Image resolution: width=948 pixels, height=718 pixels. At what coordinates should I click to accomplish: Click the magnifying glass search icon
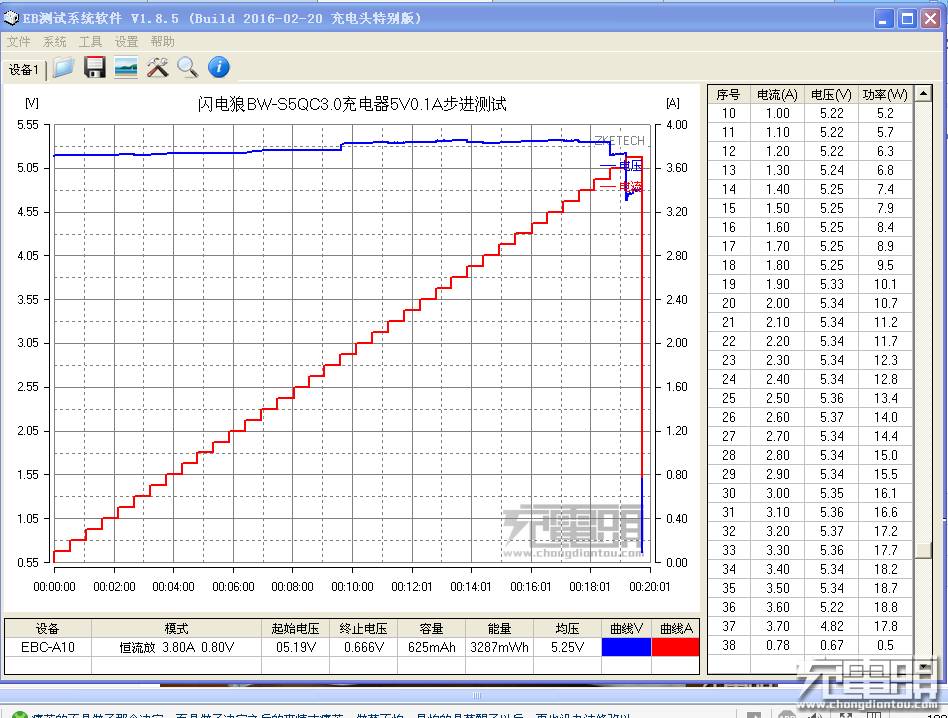187,68
